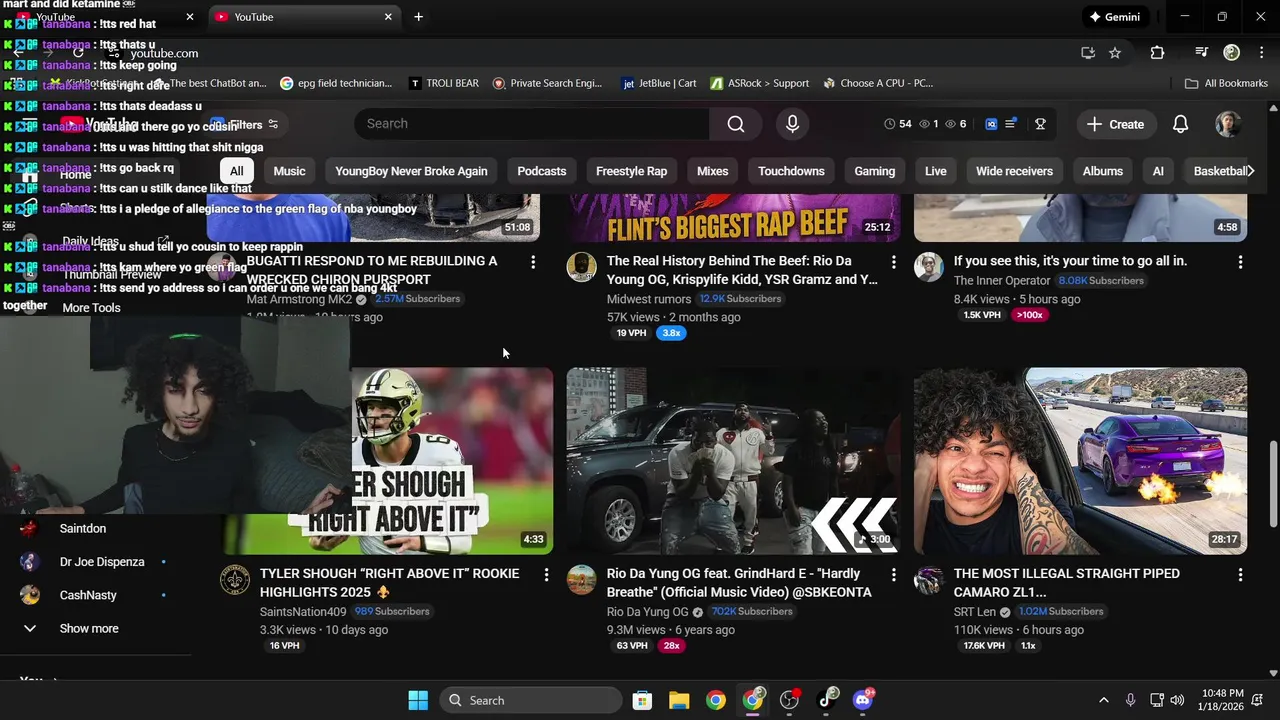Select the Podcasts category chip
Image resolution: width=1280 pixels, height=720 pixels.
[541, 171]
